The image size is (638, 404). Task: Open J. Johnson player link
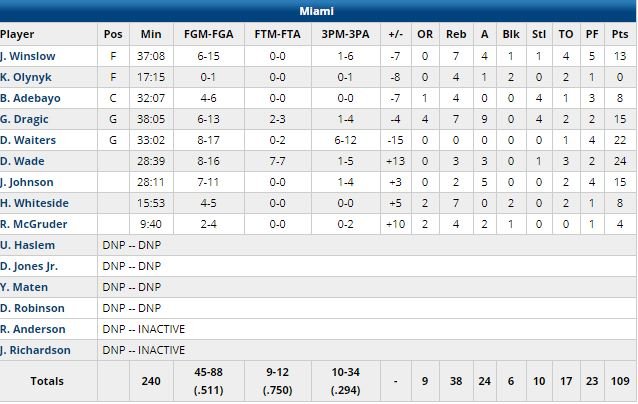click(x=26, y=182)
